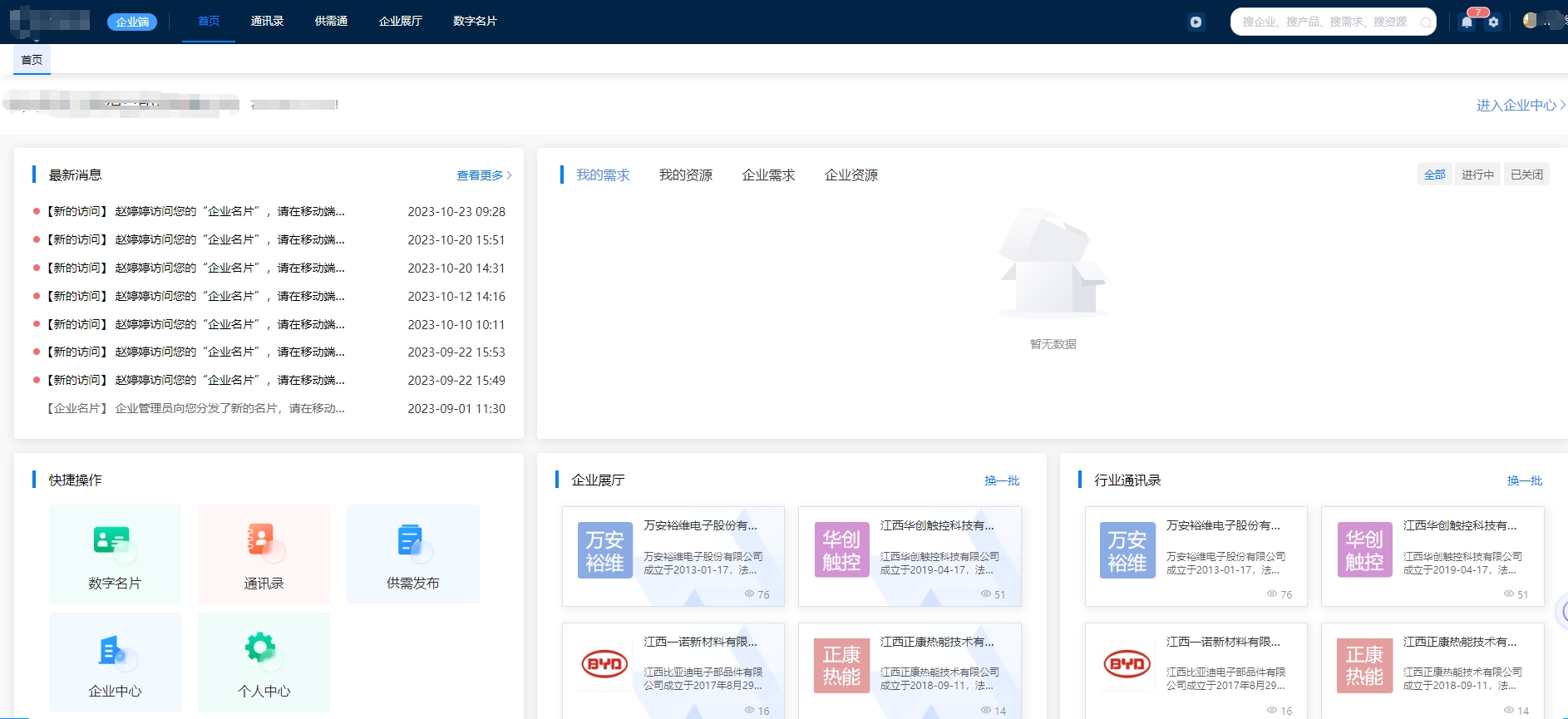This screenshot has width=1568, height=719.
Task: Click the video play icon in header
Action: pyautogui.click(x=1196, y=22)
